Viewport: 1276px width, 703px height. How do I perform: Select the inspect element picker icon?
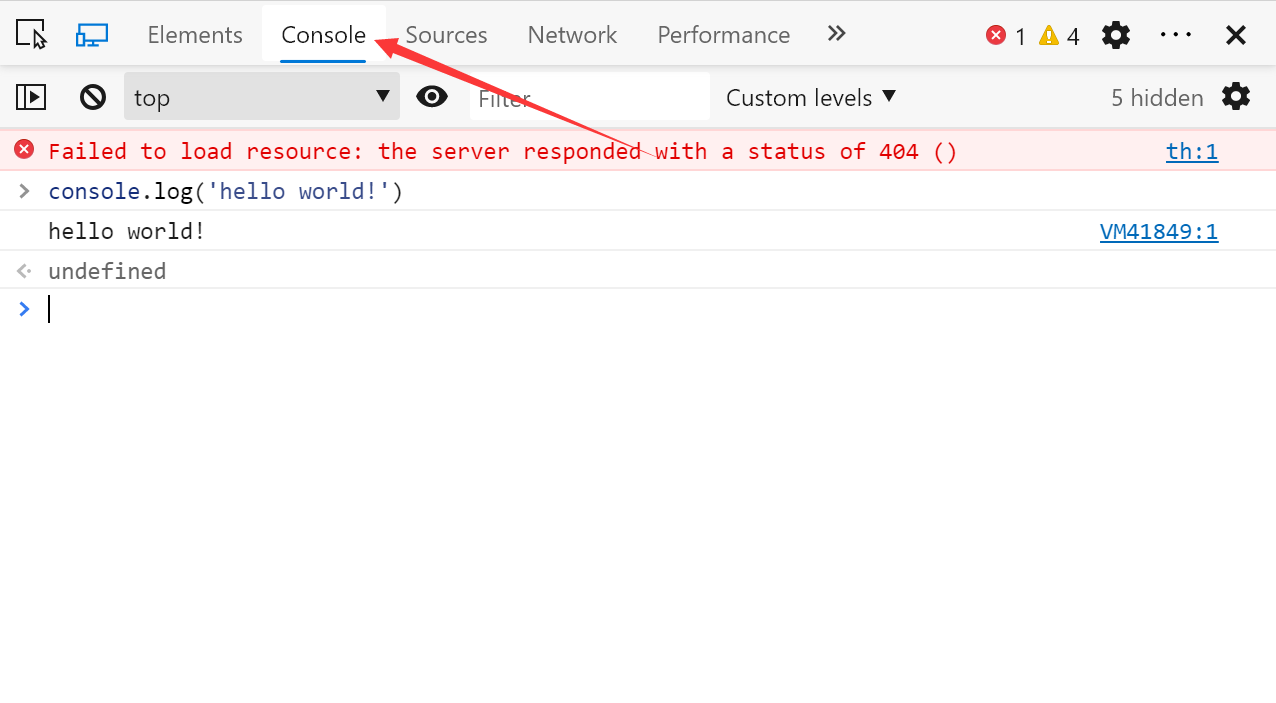[32, 35]
